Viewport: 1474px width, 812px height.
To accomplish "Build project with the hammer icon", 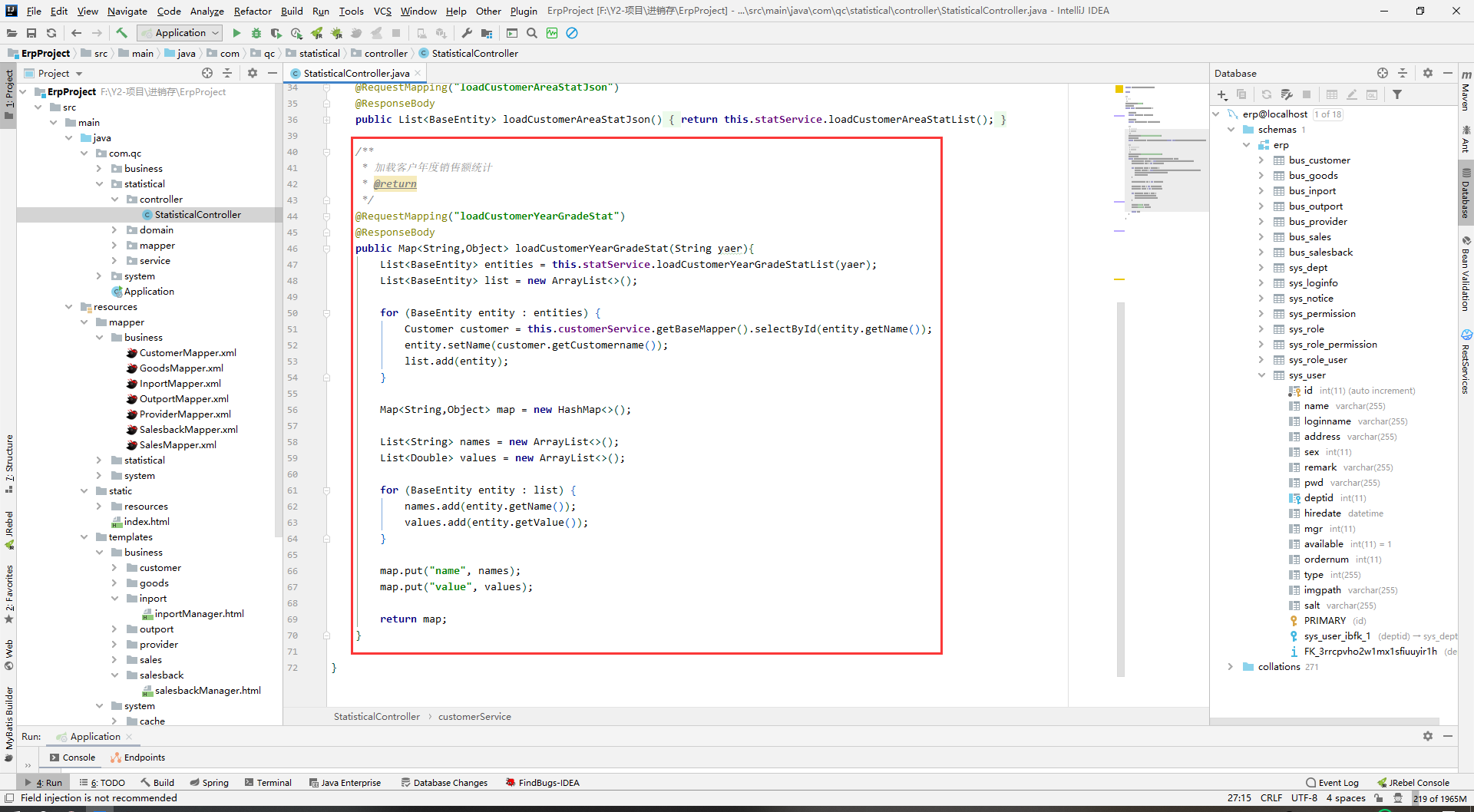I will point(121,33).
